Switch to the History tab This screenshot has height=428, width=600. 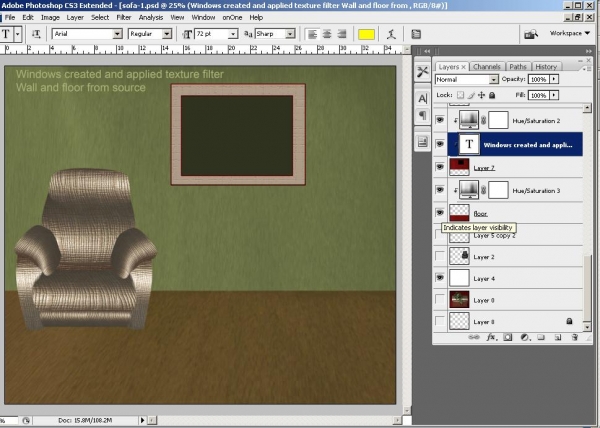[546, 67]
